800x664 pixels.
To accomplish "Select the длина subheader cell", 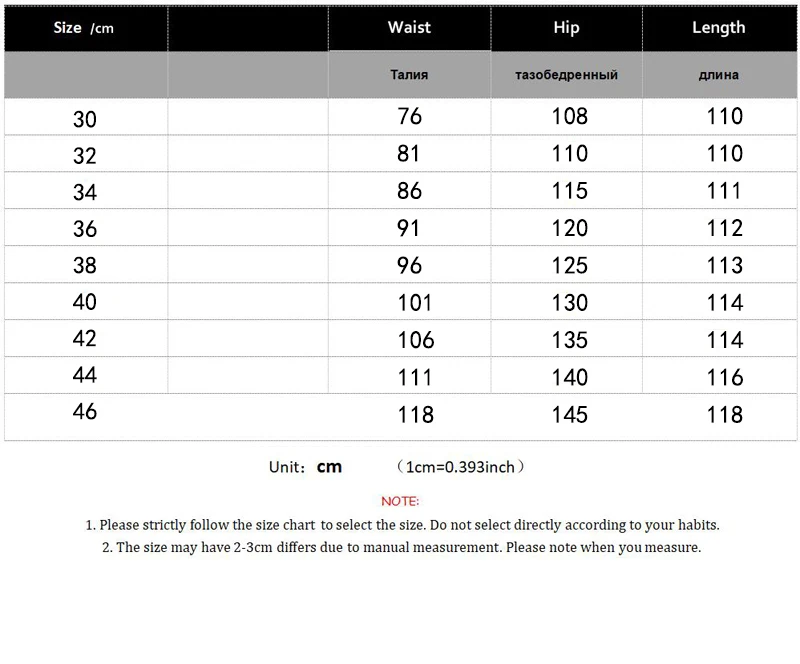I will (718, 75).
